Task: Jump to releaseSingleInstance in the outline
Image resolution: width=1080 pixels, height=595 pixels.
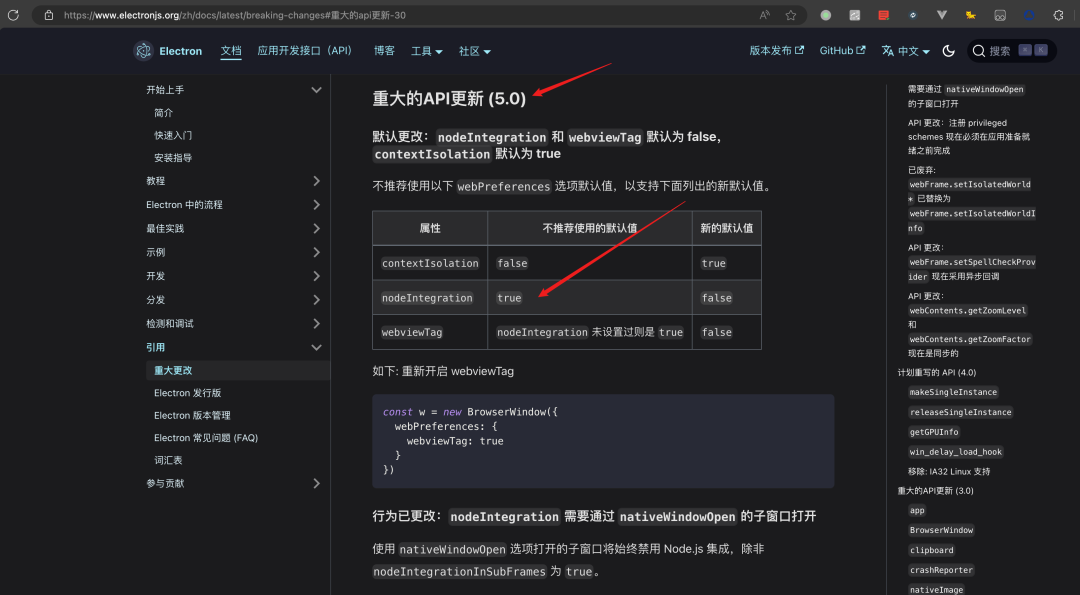Action: point(961,412)
